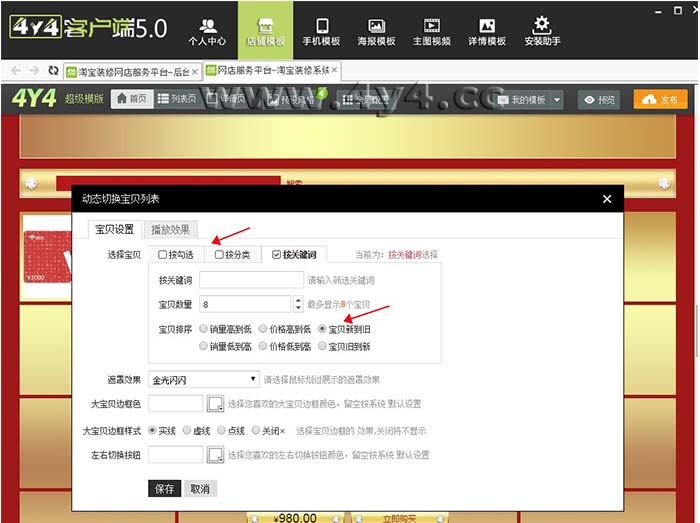Tick the 按分类 checkbox
The width and height of the screenshot is (700, 523).
click(220, 255)
